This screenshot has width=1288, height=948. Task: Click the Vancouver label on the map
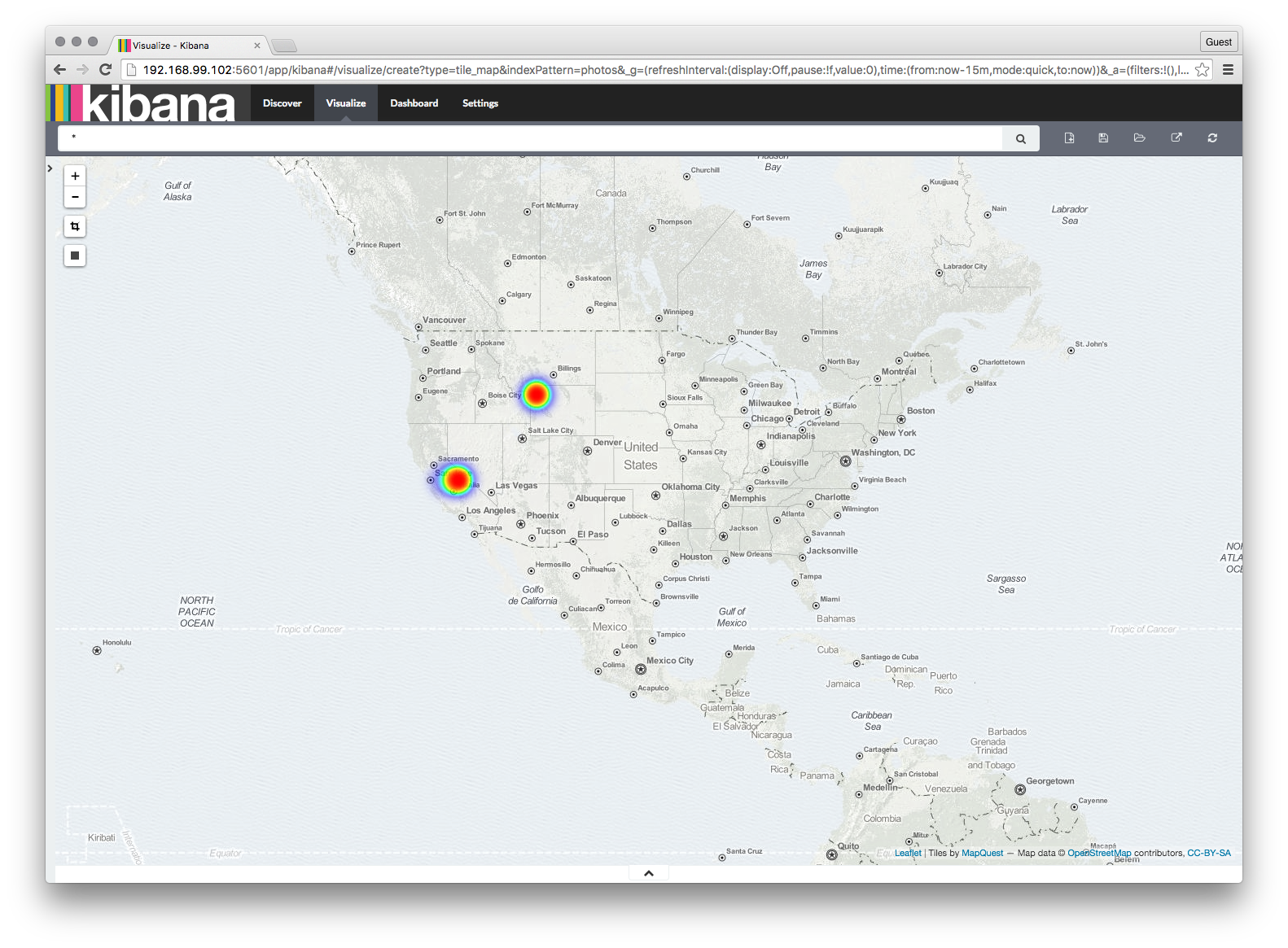pos(445,320)
